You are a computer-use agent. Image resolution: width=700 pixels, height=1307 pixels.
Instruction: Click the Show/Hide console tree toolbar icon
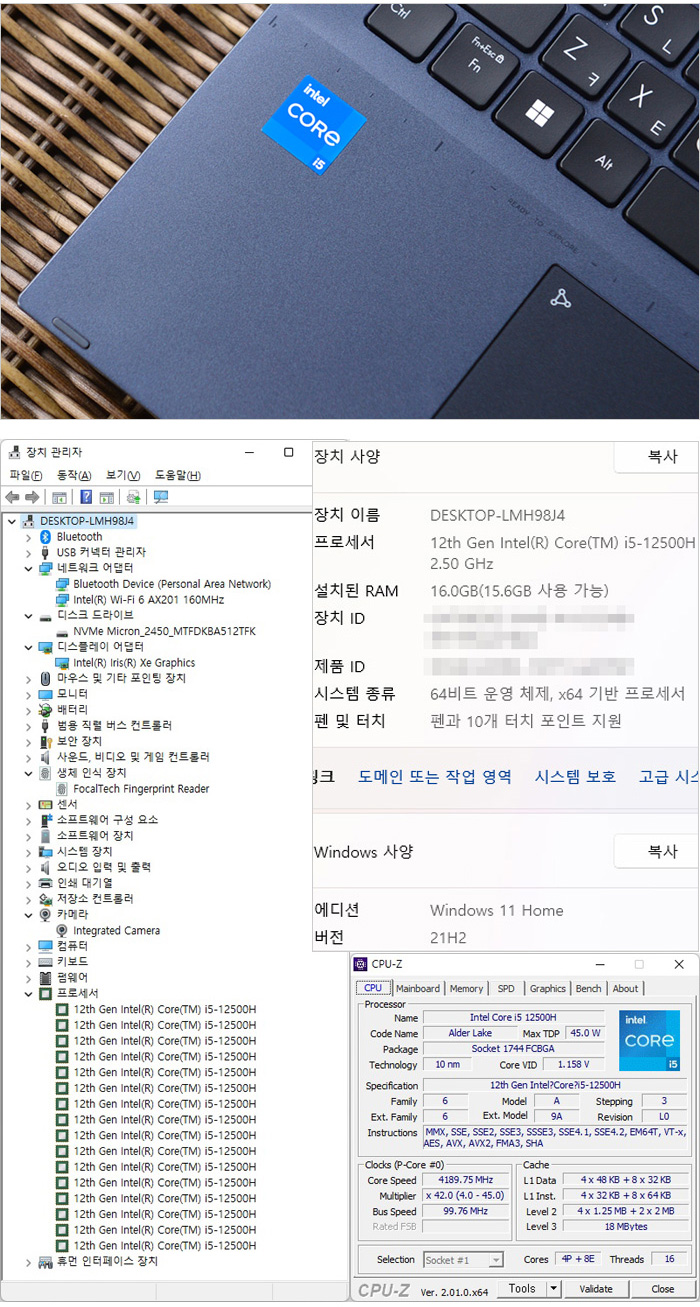[x=59, y=497]
